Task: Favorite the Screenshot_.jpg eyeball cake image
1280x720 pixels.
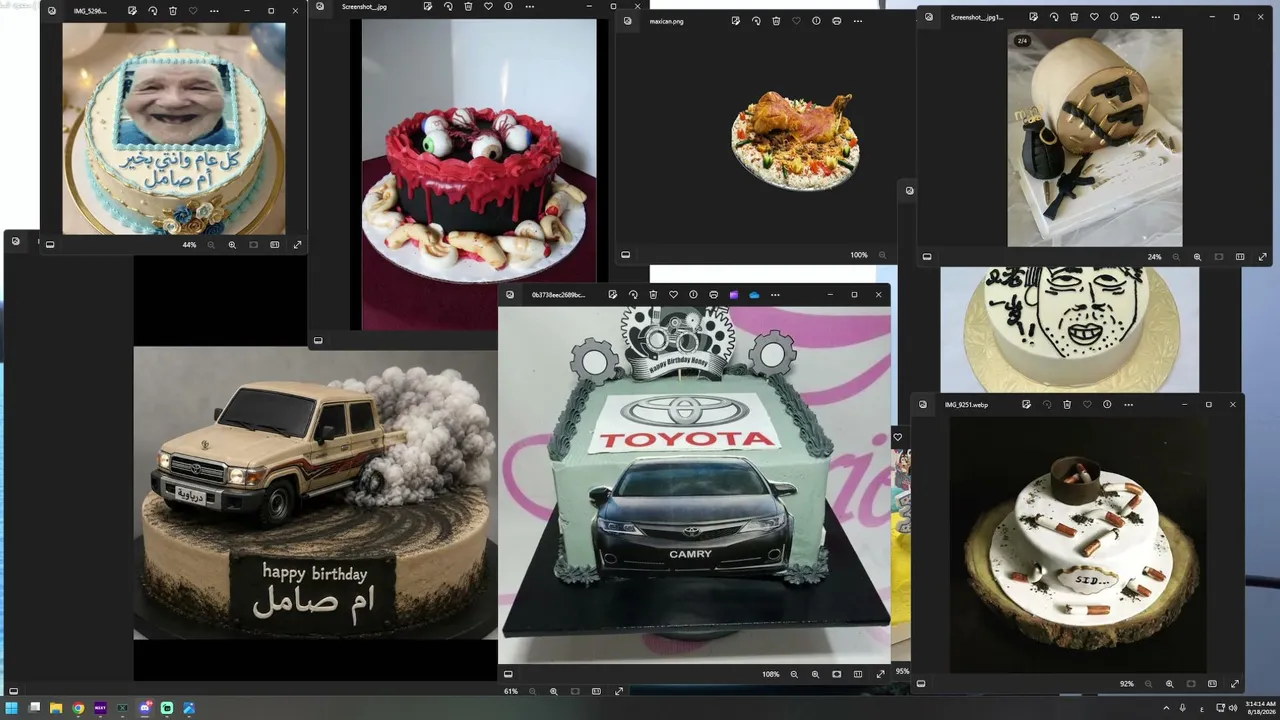Action: tap(488, 7)
